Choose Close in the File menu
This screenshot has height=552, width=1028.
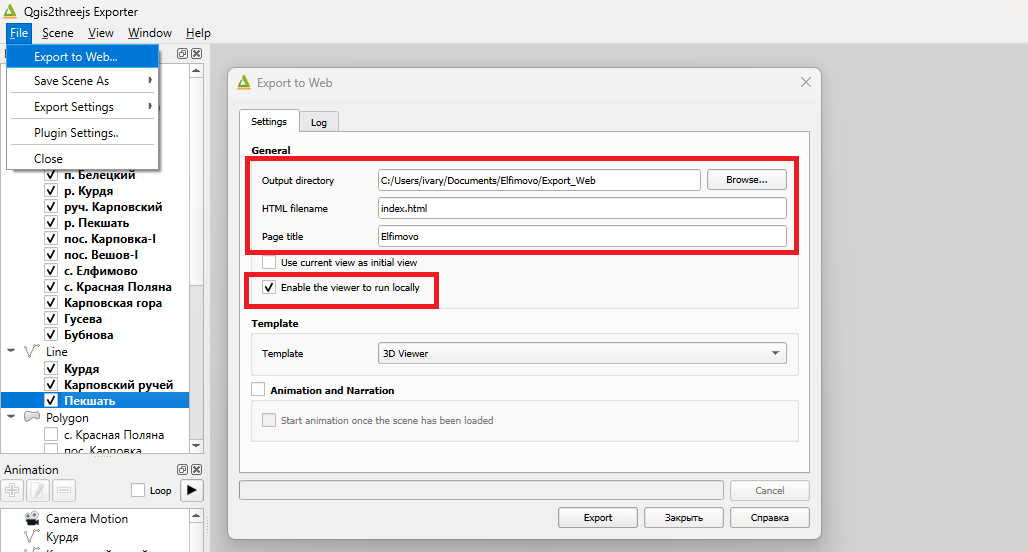click(83, 159)
